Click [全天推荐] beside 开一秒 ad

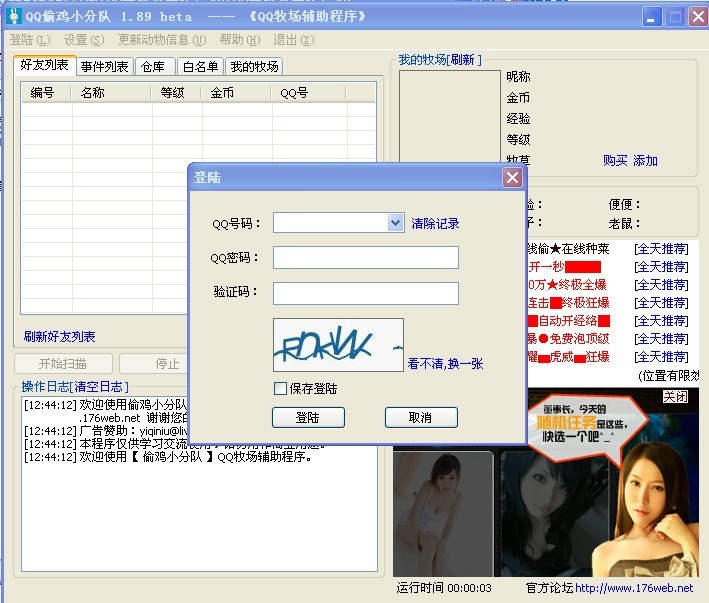pyautogui.click(x=662, y=267)
